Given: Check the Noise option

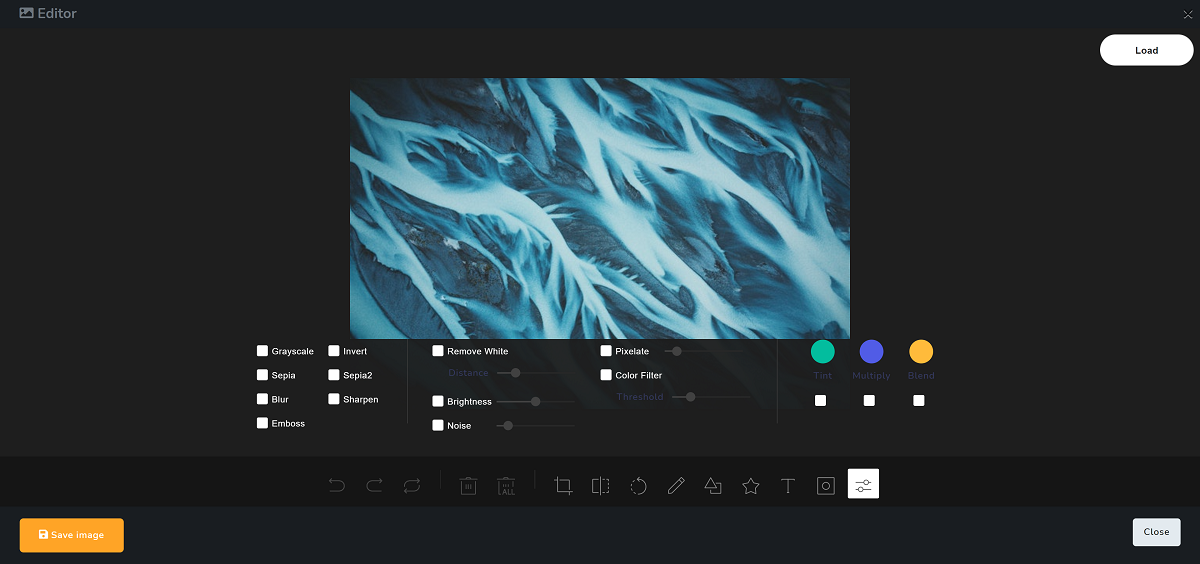Looking at the screenshot, I should click(438, 425).
